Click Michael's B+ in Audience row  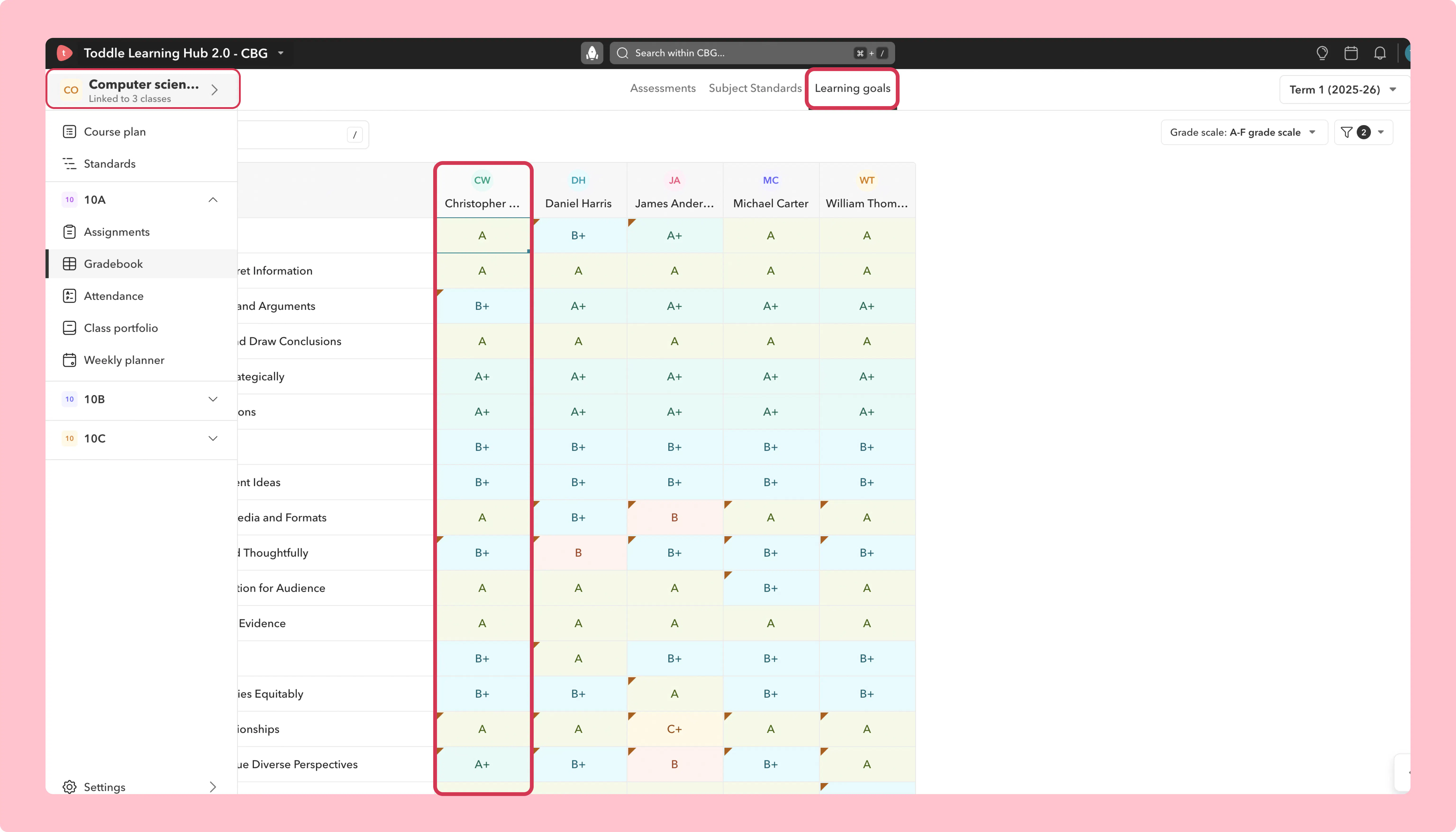[771, 588]
